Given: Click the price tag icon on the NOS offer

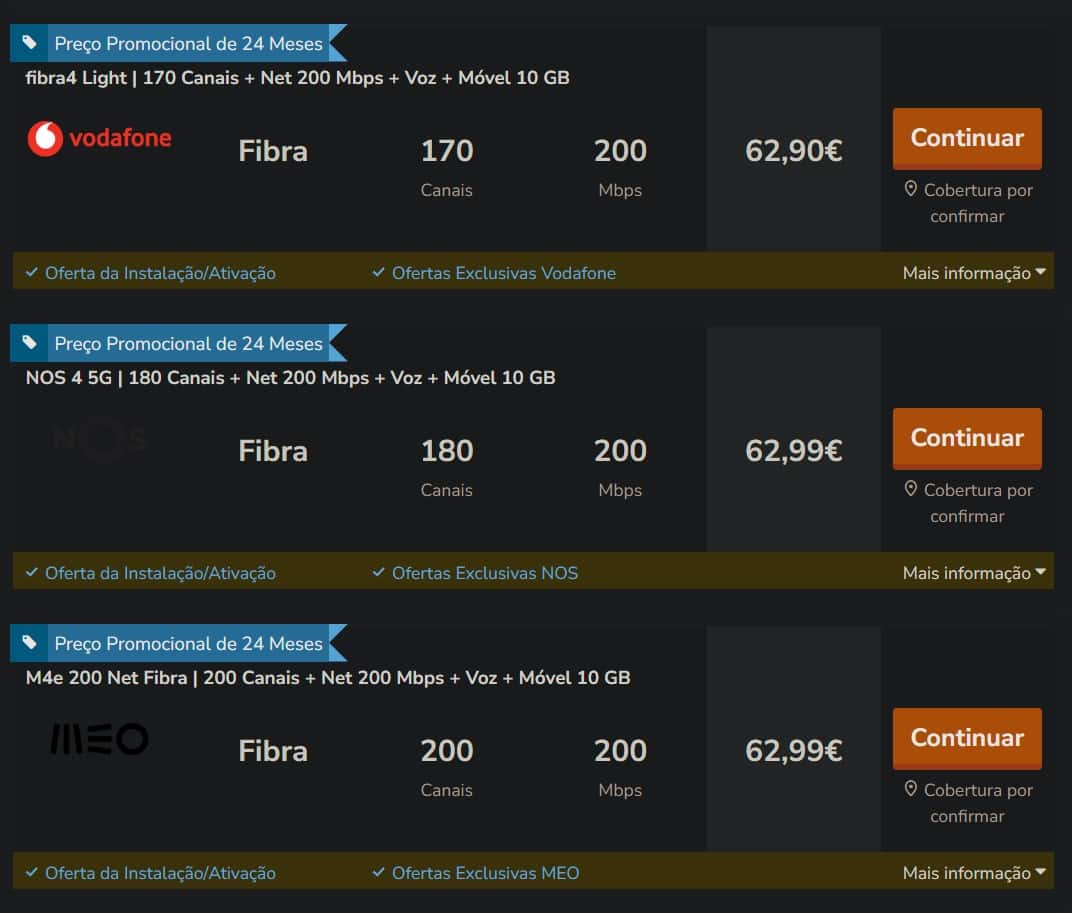Looking at the screenshot, I should (30, 342).
